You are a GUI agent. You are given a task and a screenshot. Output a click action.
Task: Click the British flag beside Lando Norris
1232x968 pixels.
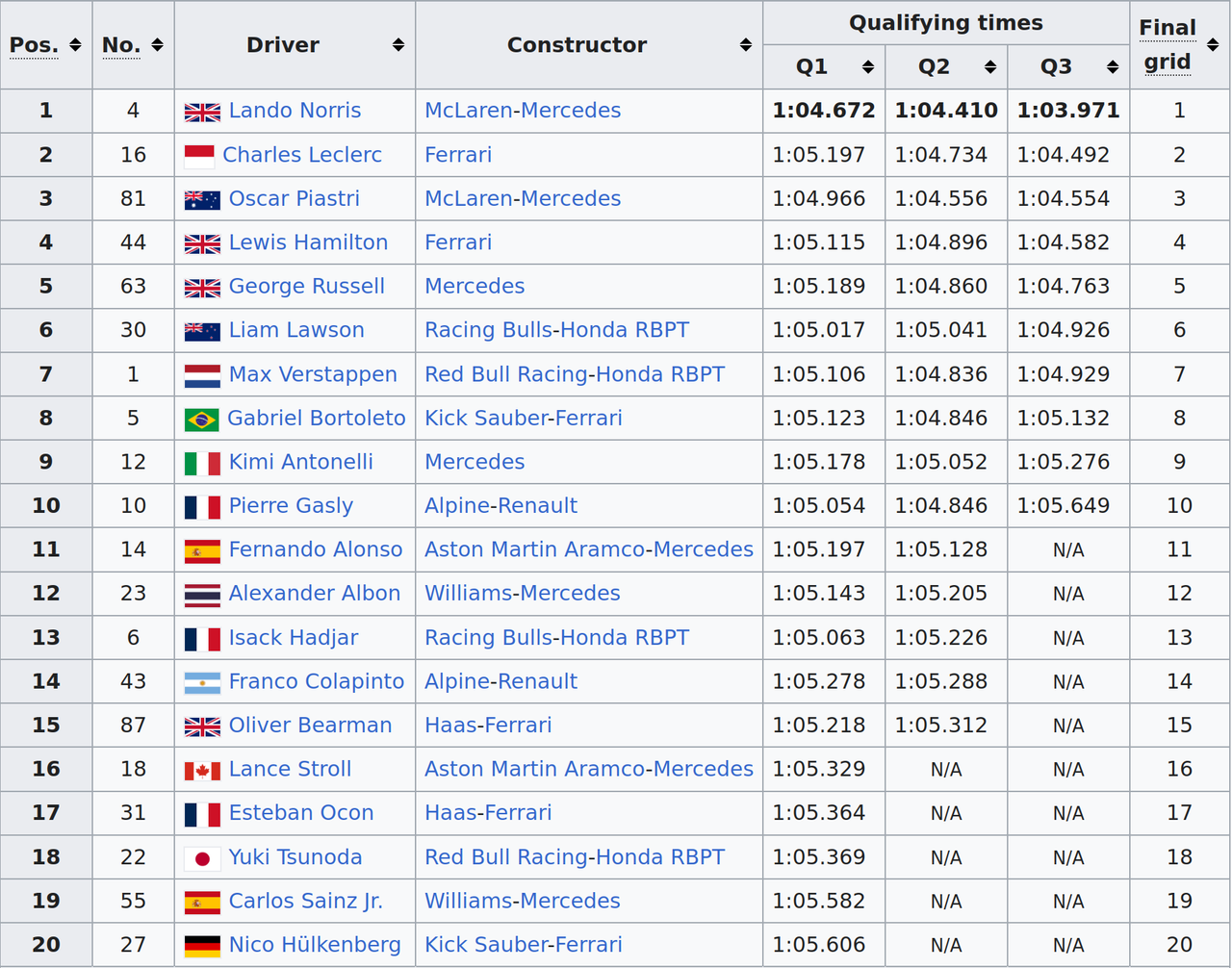click(x=202, y=112)
